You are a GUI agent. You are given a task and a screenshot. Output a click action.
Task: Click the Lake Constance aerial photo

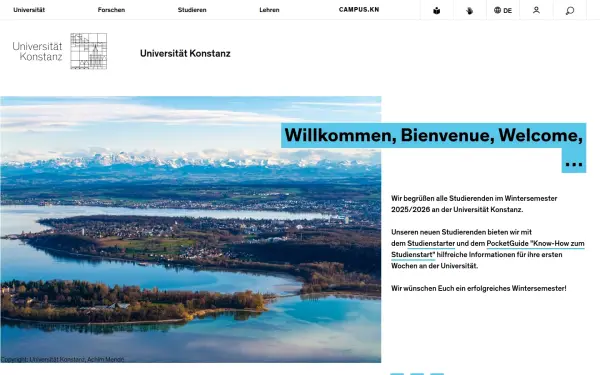[x=191, y=229]
